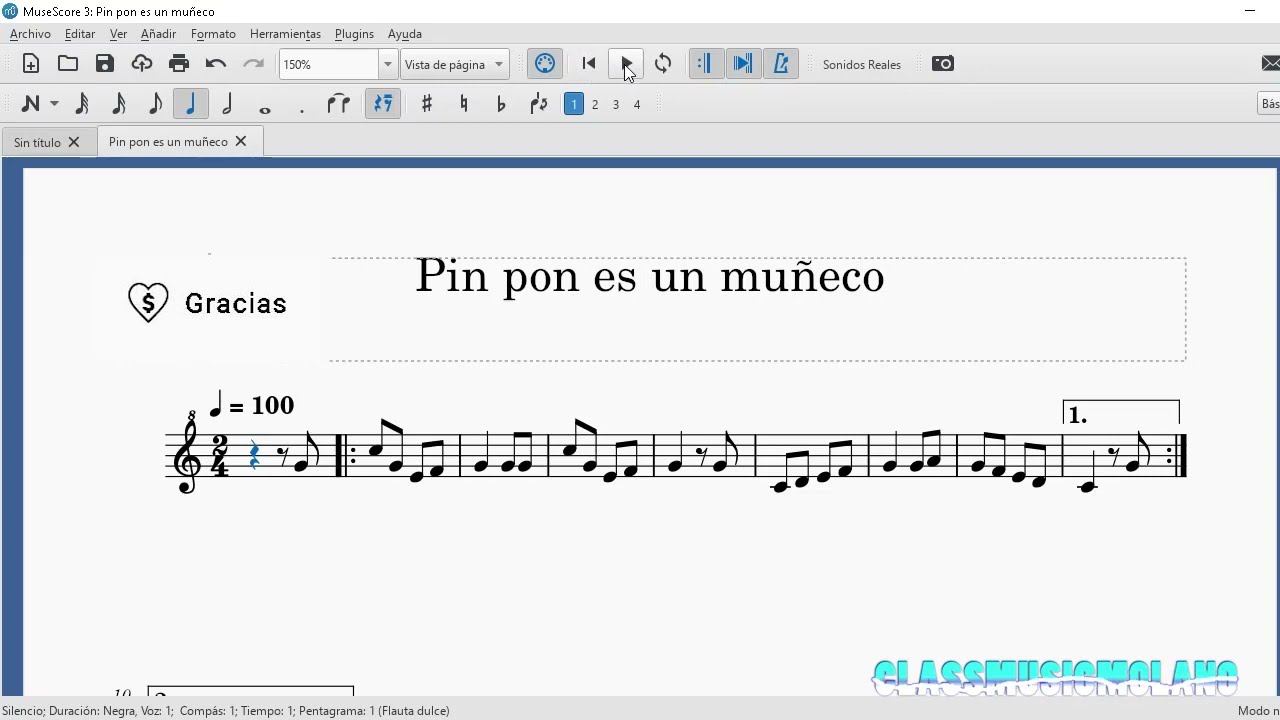Select eighth note duration
This screenshot has width=1280, height=720.
[x=155, y=104]
